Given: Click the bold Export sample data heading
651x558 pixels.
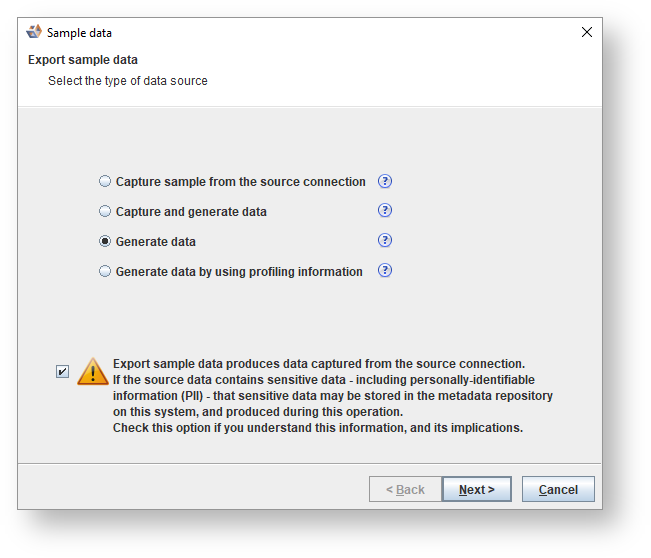Looking at the screenshot, I should tap(83, 60).
